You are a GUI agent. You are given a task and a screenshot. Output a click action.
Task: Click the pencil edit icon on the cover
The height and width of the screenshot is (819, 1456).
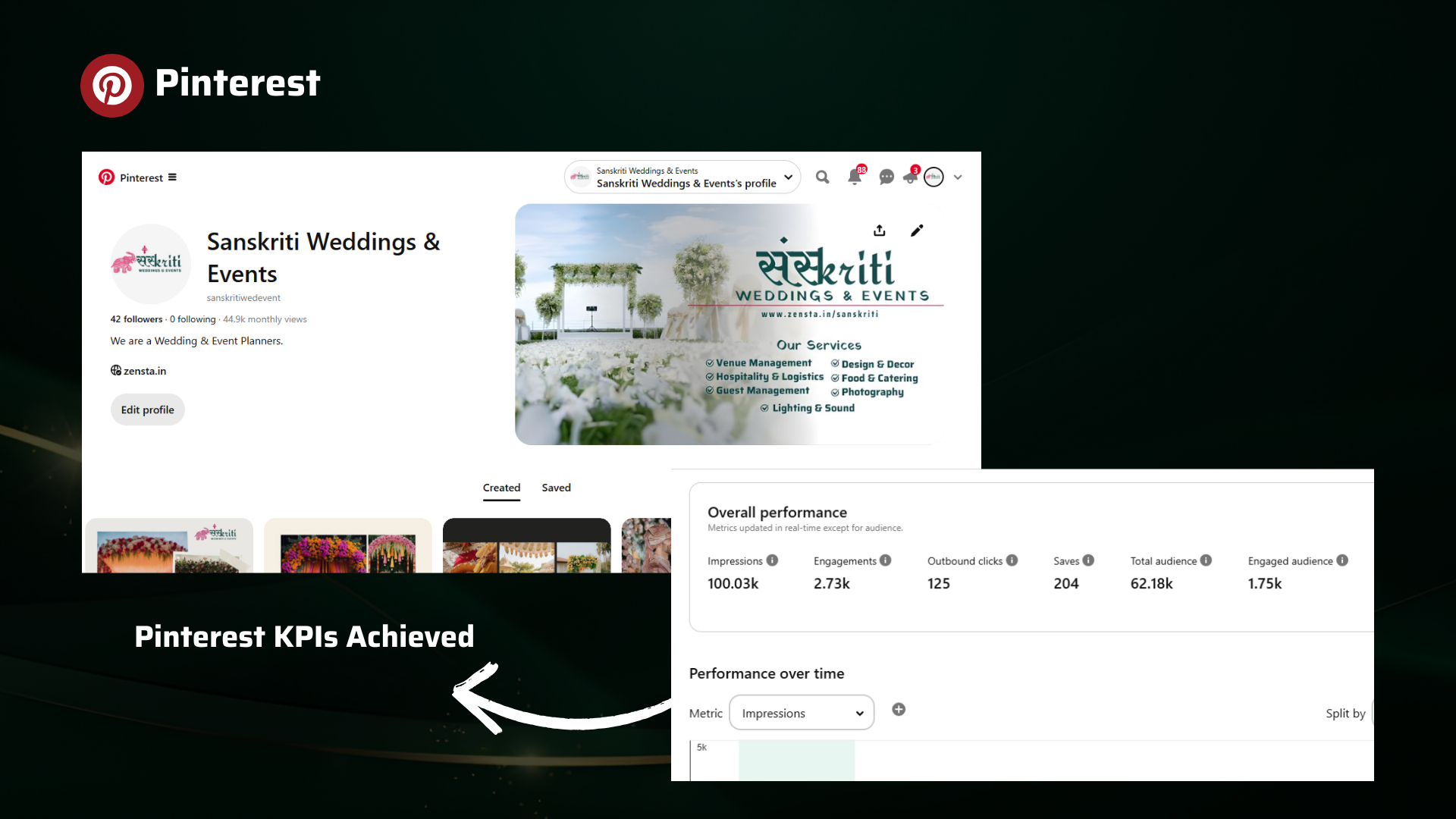917,231
